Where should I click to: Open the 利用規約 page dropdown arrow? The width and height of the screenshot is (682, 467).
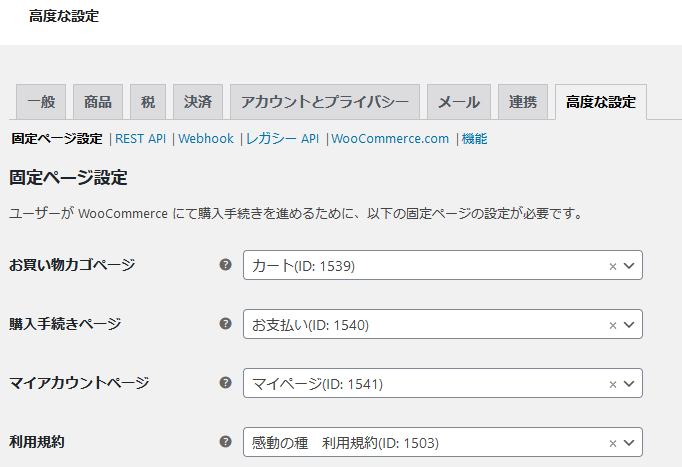[x=629, y=443]
